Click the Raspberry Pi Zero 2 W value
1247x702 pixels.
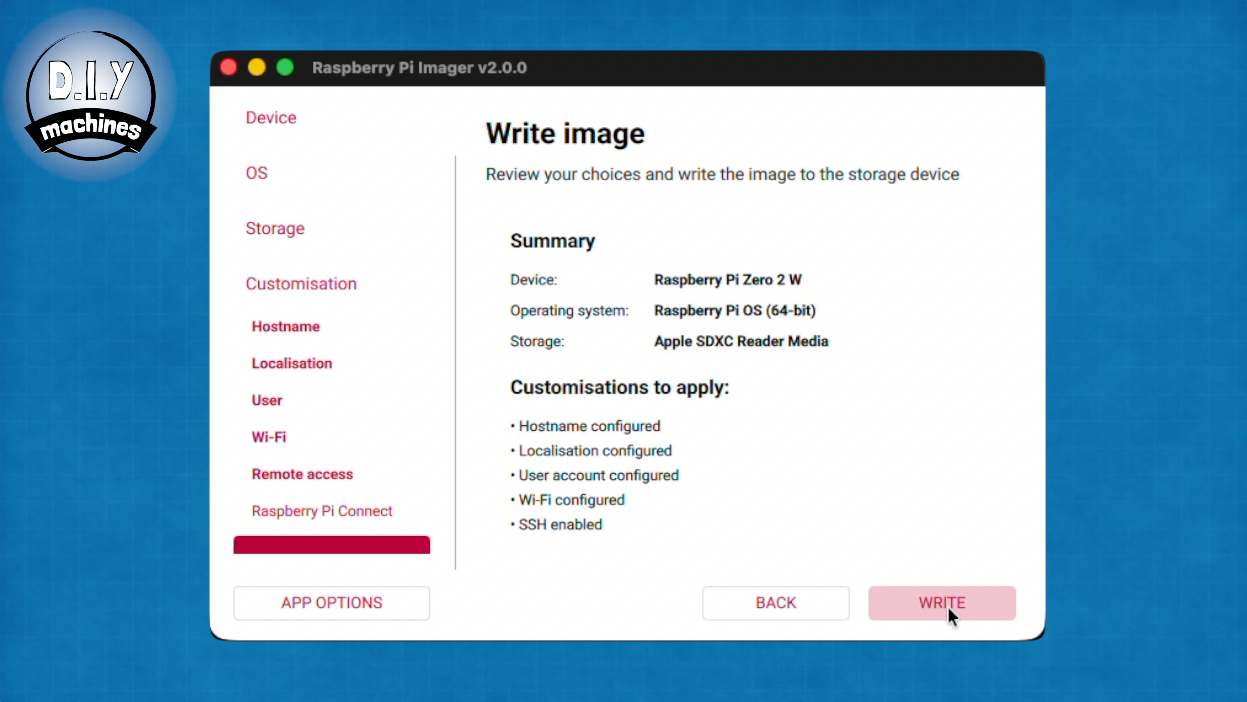[728, 280]
